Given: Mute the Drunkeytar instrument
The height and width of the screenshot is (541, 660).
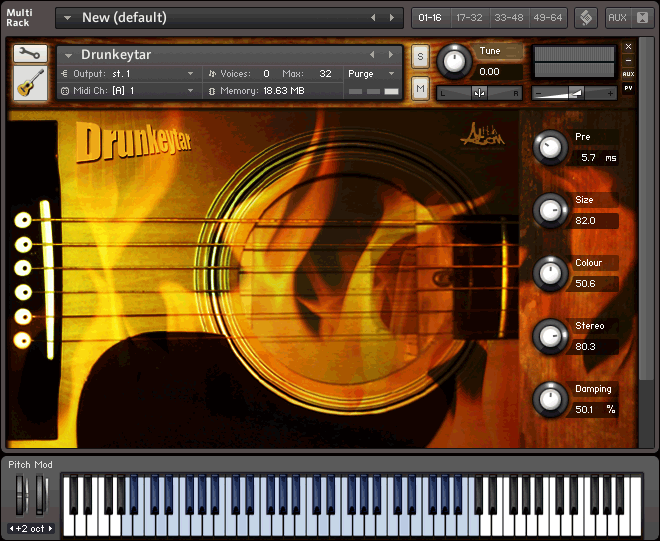Looking at the screenshot, I should pos(420,88).
